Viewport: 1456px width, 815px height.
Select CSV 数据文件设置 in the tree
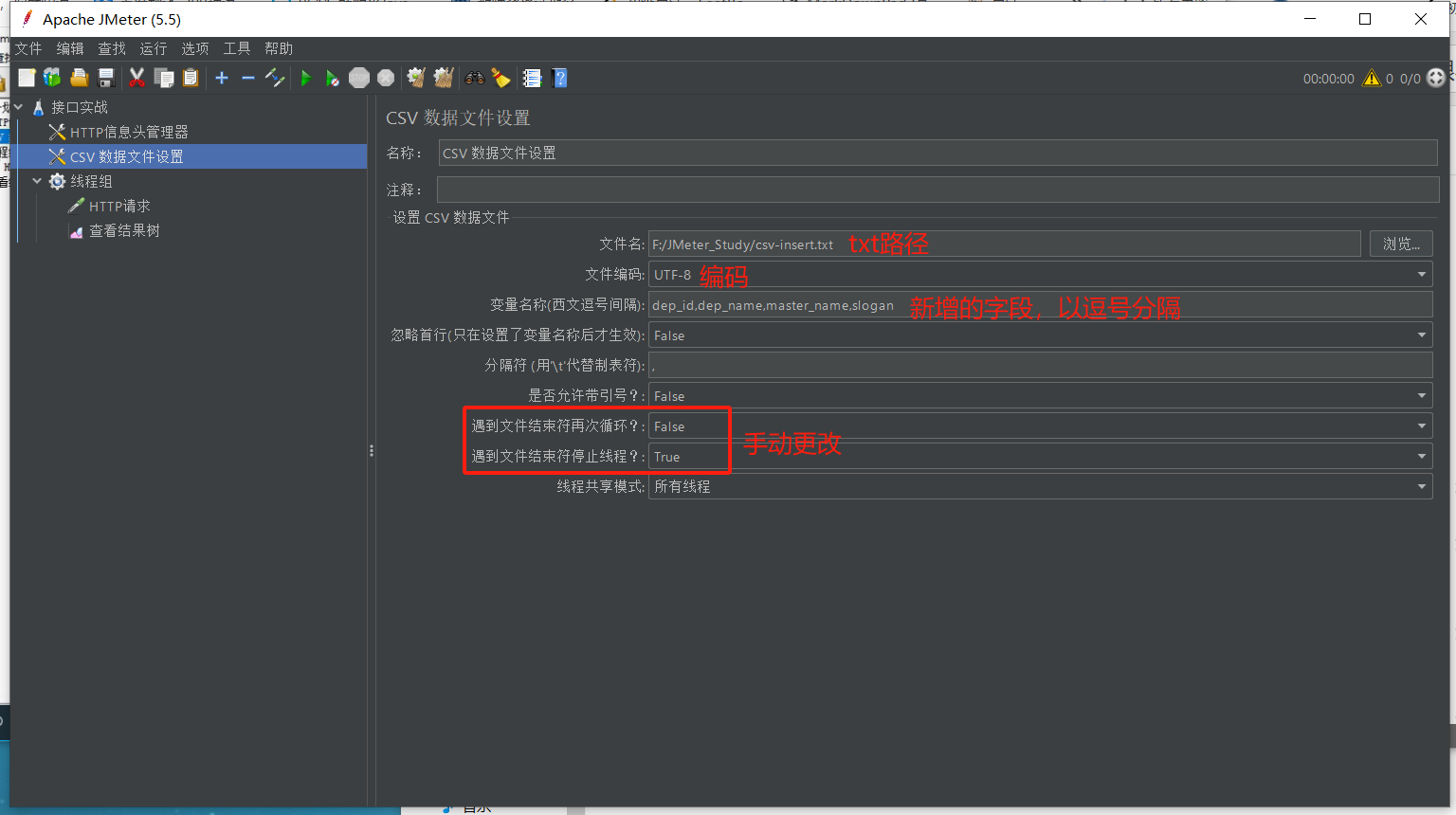(x=127, y=156)
